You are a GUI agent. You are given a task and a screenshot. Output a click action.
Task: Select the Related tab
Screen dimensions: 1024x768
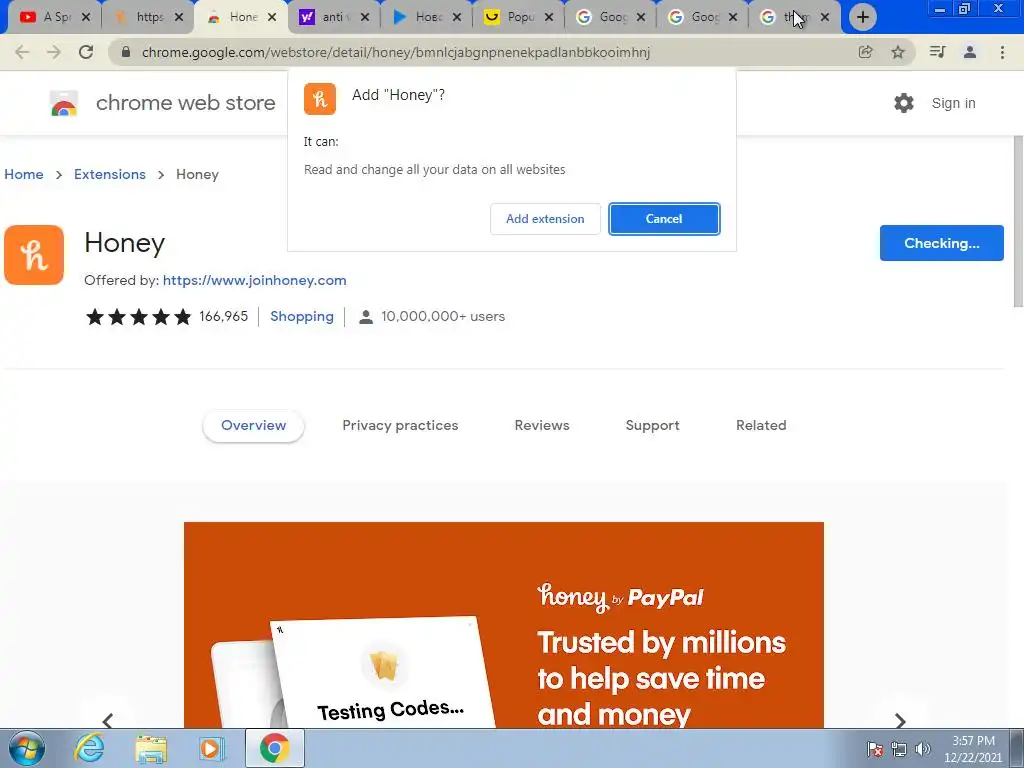pyautogui.click(x=761, y=426)
